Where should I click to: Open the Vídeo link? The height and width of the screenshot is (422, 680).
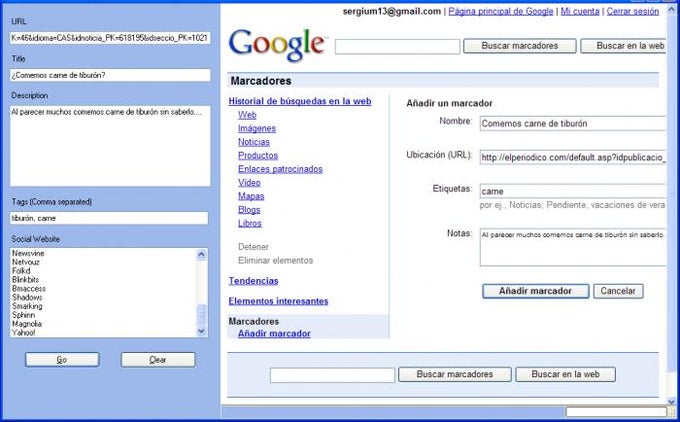pos(249,183)
